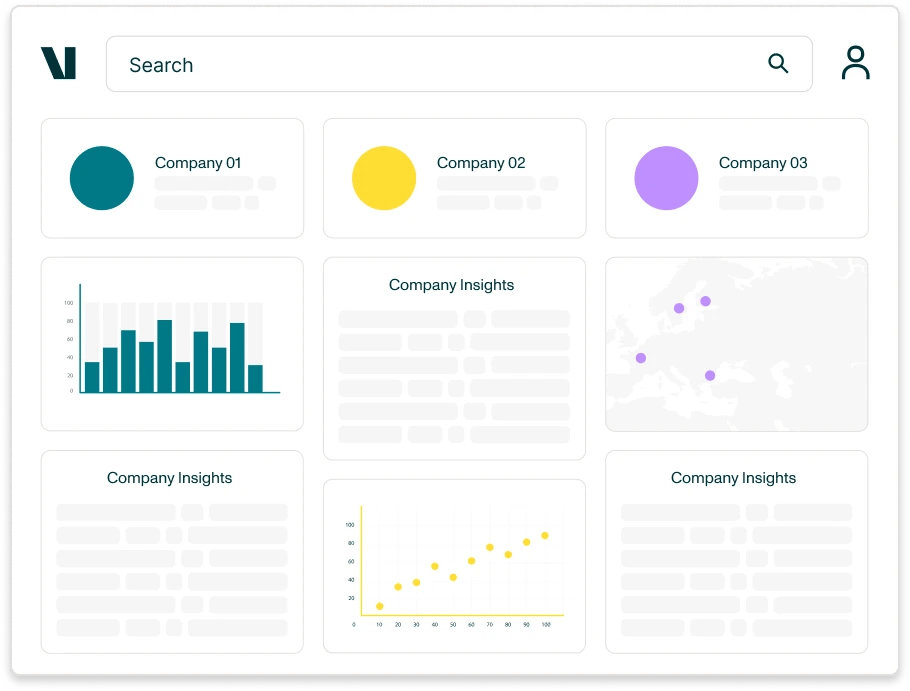Open the bottom-left Company Insights panel
The image size is (910, 691).
click(x=170, y=550)
